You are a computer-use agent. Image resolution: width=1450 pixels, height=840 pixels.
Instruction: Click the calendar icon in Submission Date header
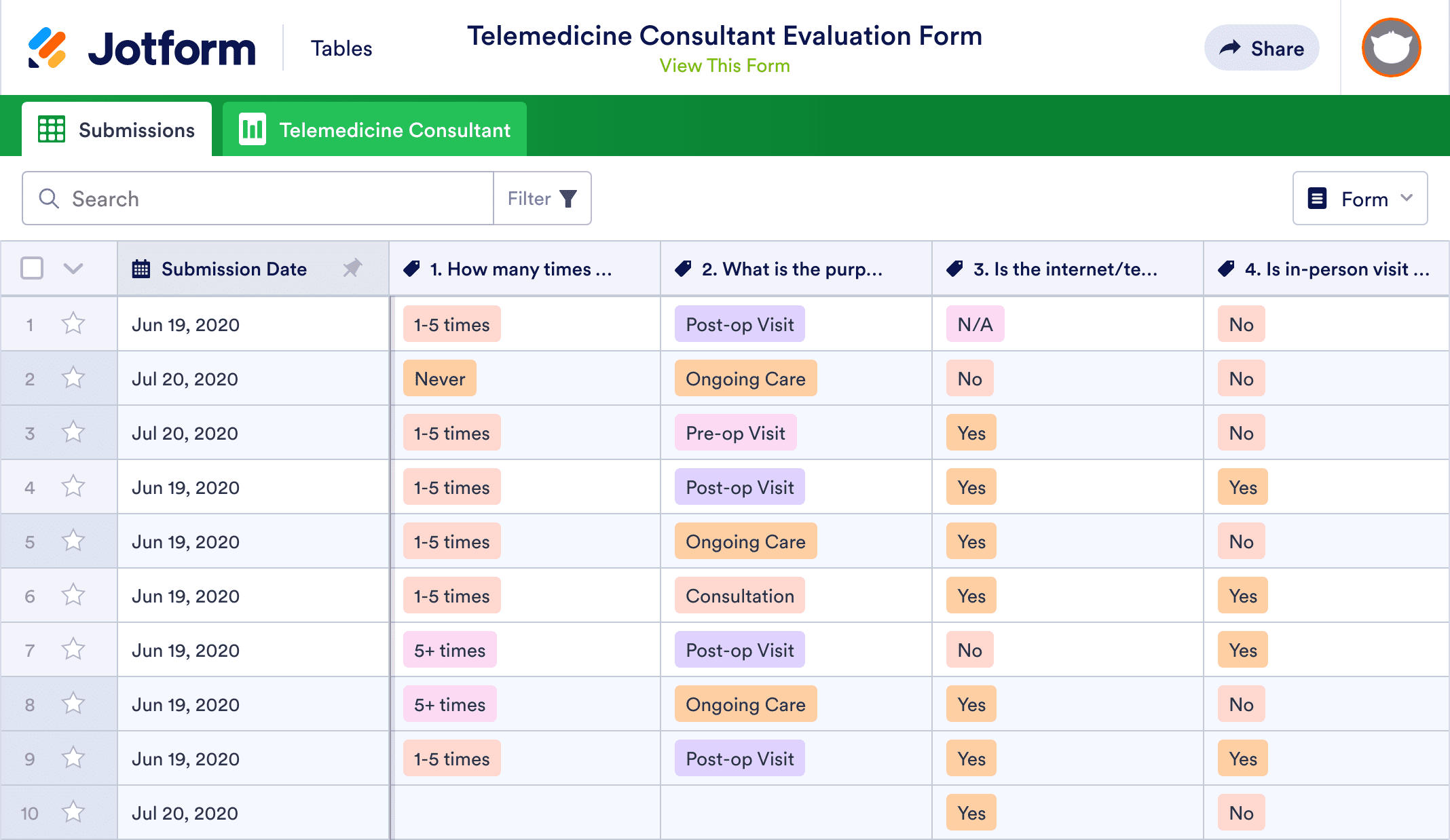point(141,269)
